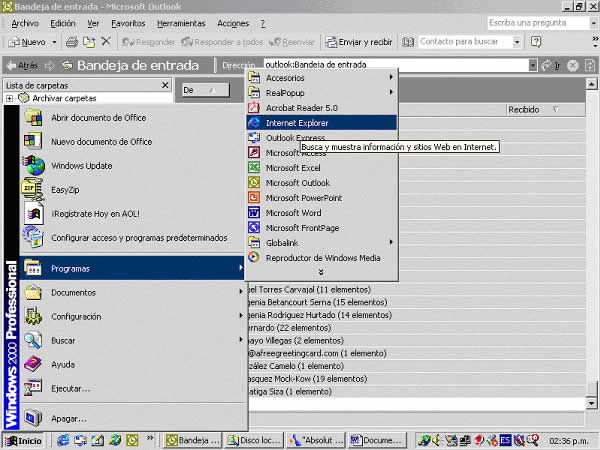Open Microsoft Excel from the programs list
Viewport: 600px width, 450px height.
click(x=293, y=168)
